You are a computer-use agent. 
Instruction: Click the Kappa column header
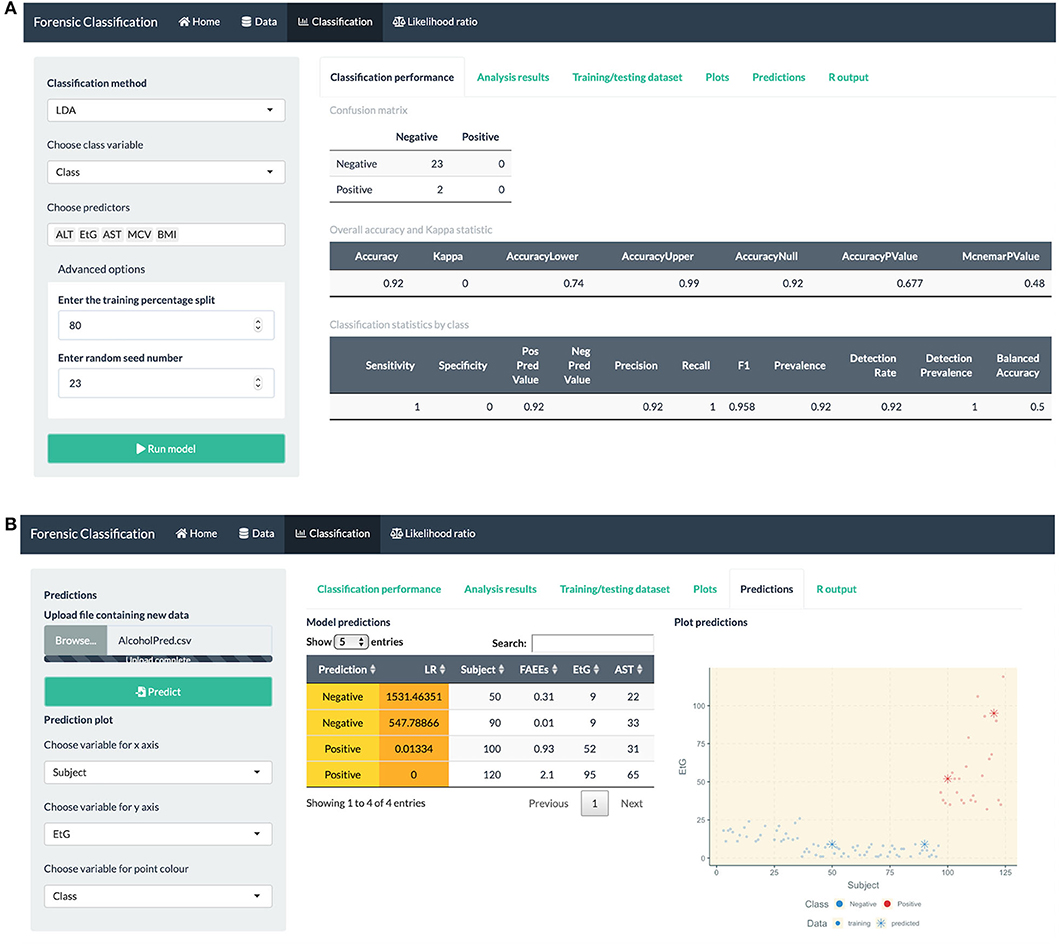pos(447,256)
